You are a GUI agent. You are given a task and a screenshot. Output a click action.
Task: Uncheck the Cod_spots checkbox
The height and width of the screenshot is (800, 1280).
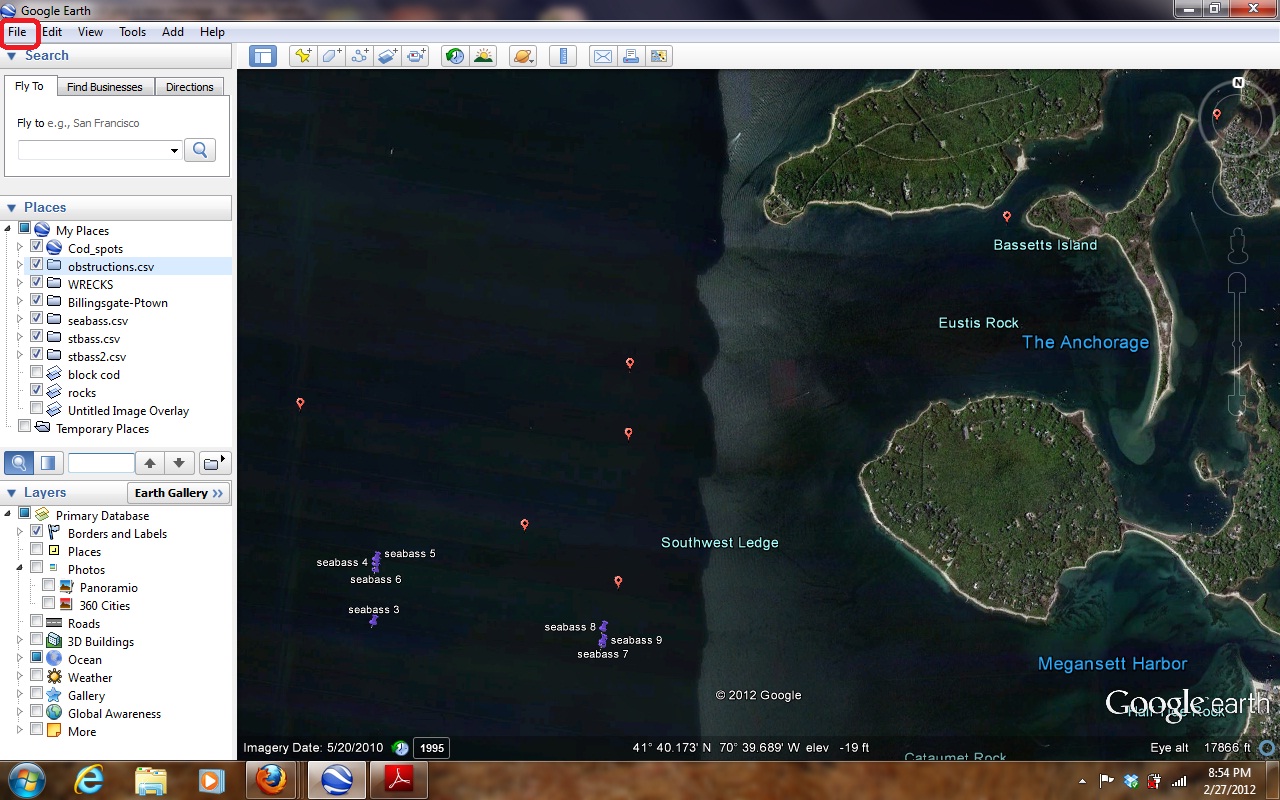tap(37, 247)
